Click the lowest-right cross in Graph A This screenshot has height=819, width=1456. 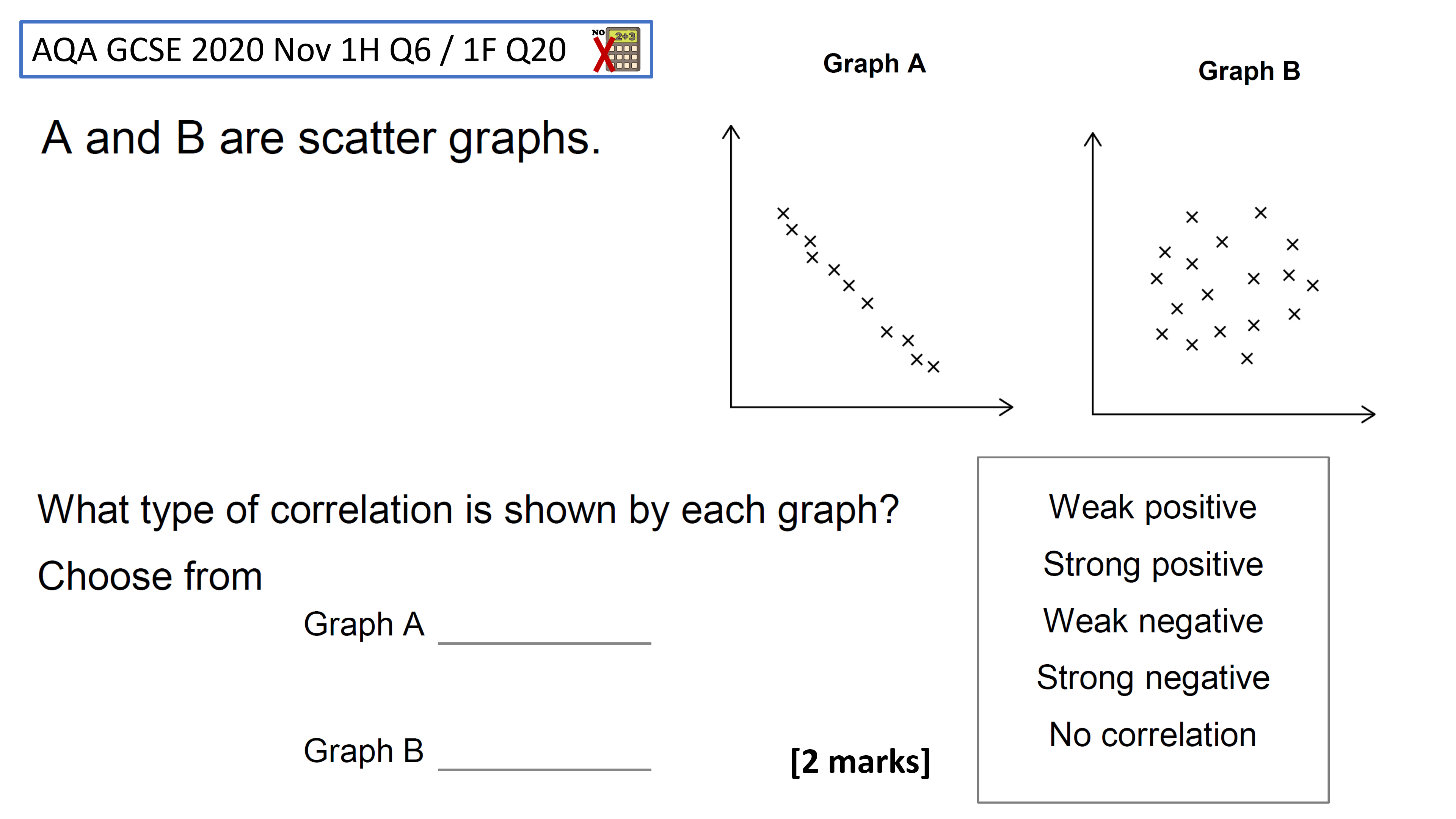pyautogui.click(x=933, y=367)
